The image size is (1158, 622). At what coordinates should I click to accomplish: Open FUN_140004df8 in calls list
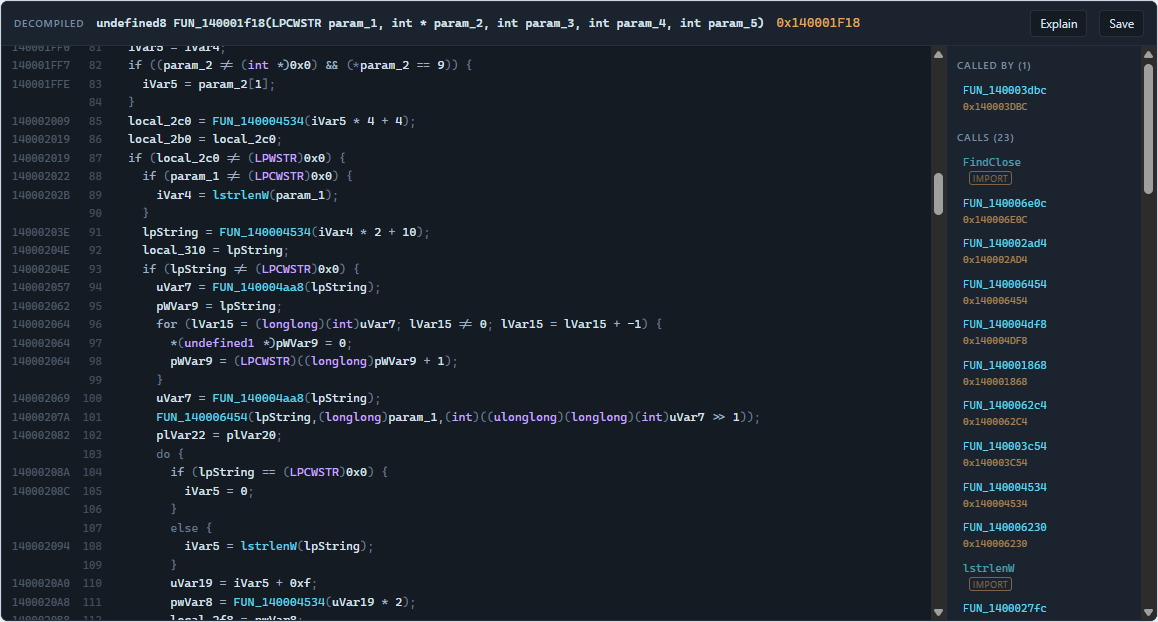(1004, 324)
